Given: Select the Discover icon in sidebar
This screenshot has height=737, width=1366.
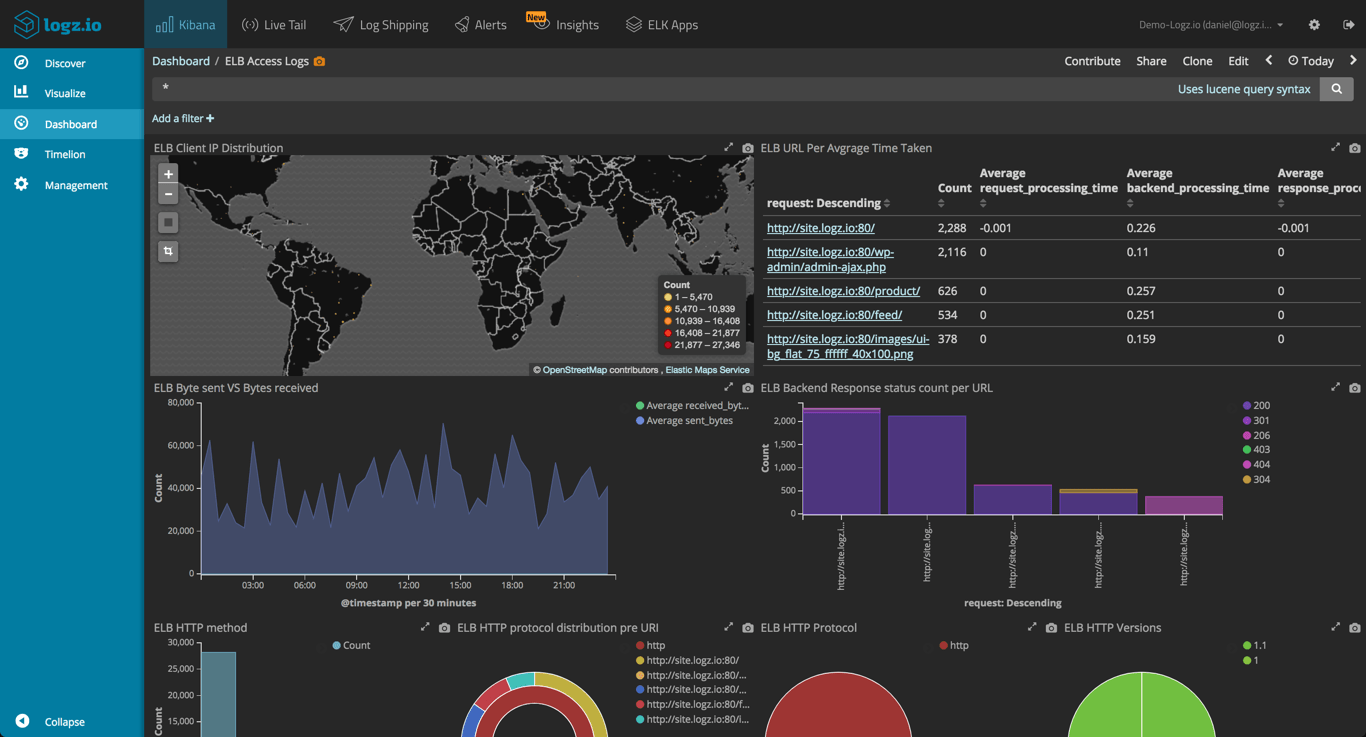Looking at the screenshot, I should 21,62.
